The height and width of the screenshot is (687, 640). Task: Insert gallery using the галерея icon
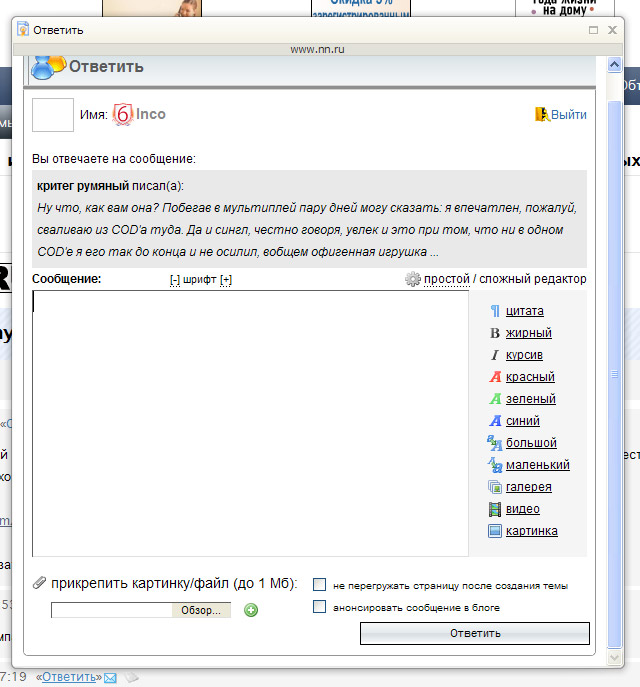(494, 487)
